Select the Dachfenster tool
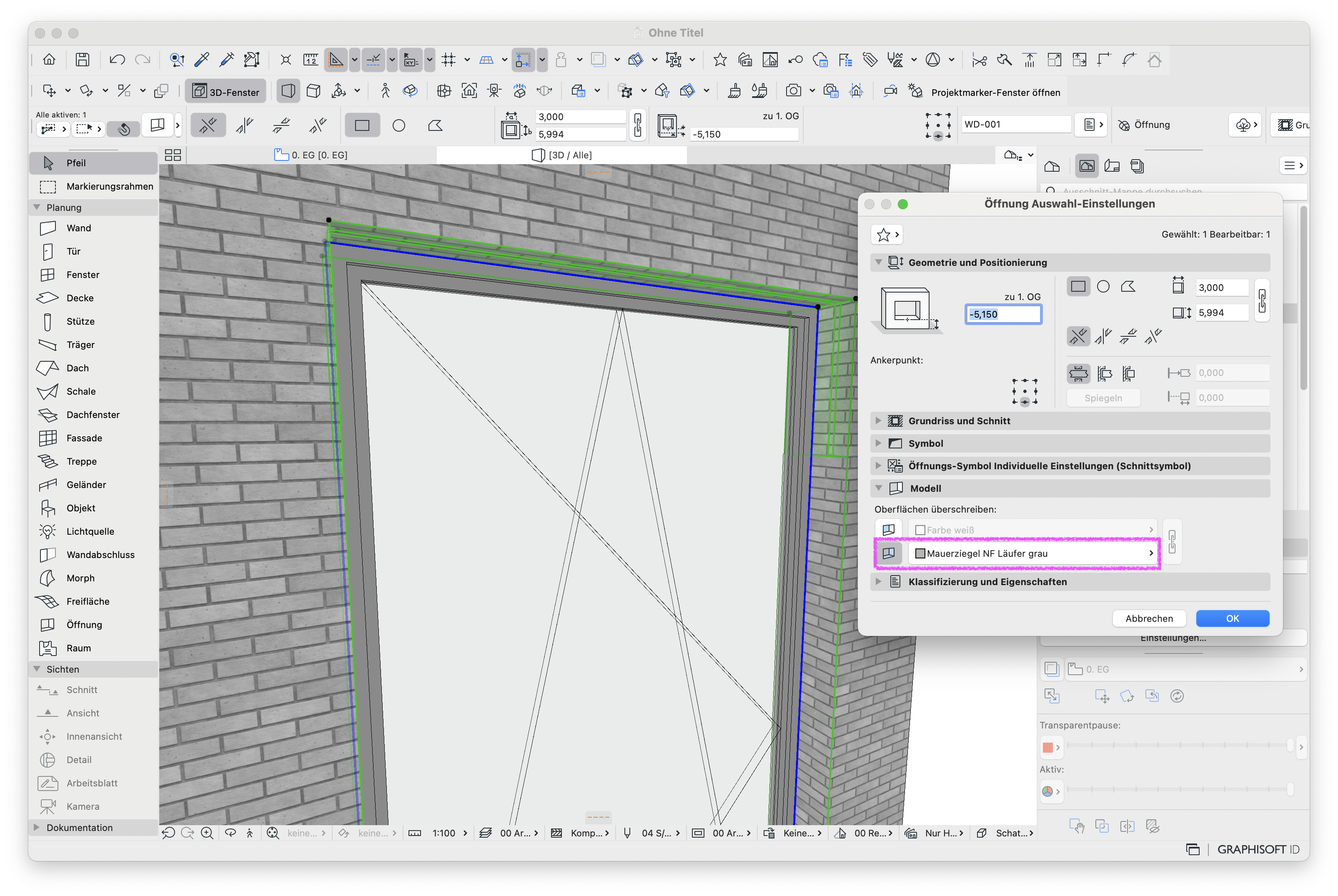This screenshot has width=1338, height=896. coord(93,415)
